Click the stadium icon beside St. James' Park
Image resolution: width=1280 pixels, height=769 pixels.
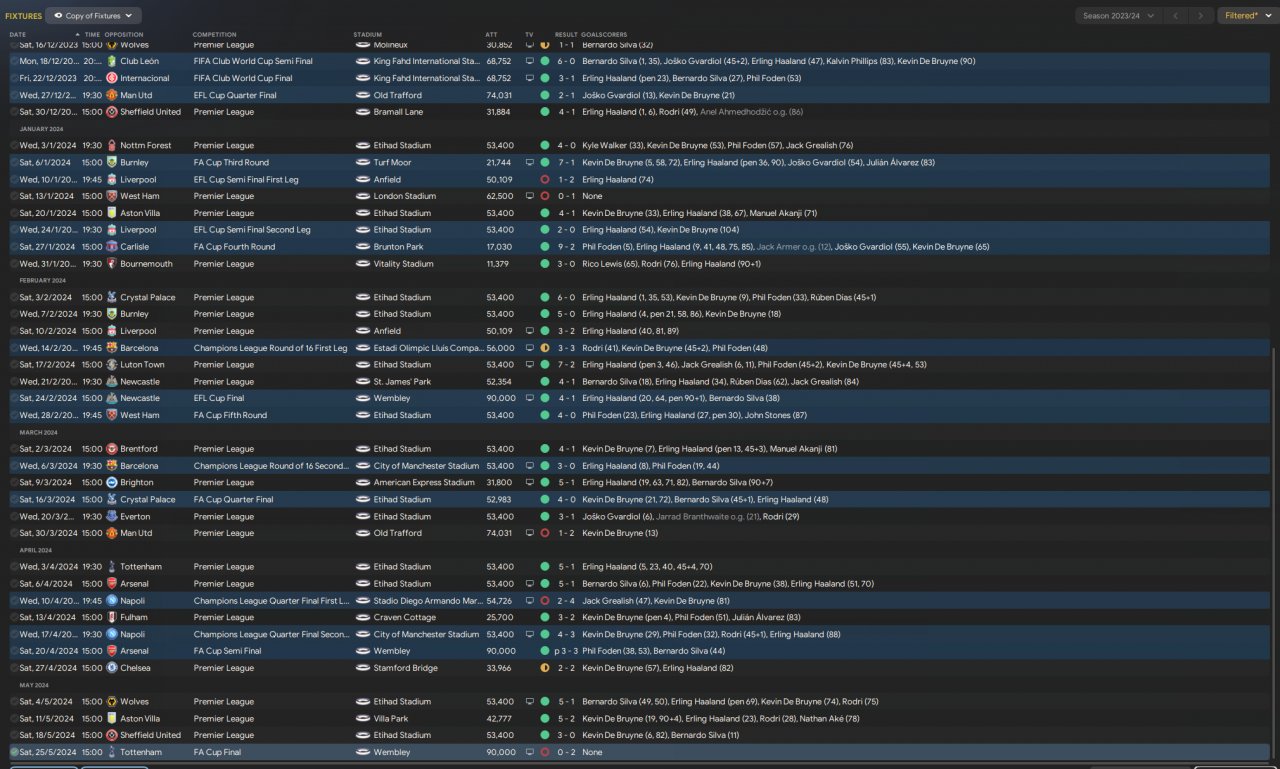363,382
